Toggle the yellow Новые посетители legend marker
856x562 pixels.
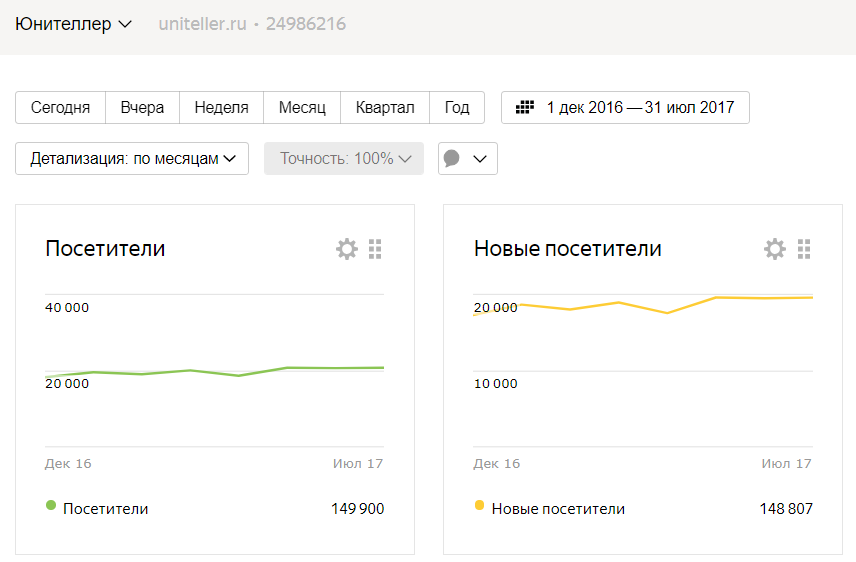click(479, 505)
